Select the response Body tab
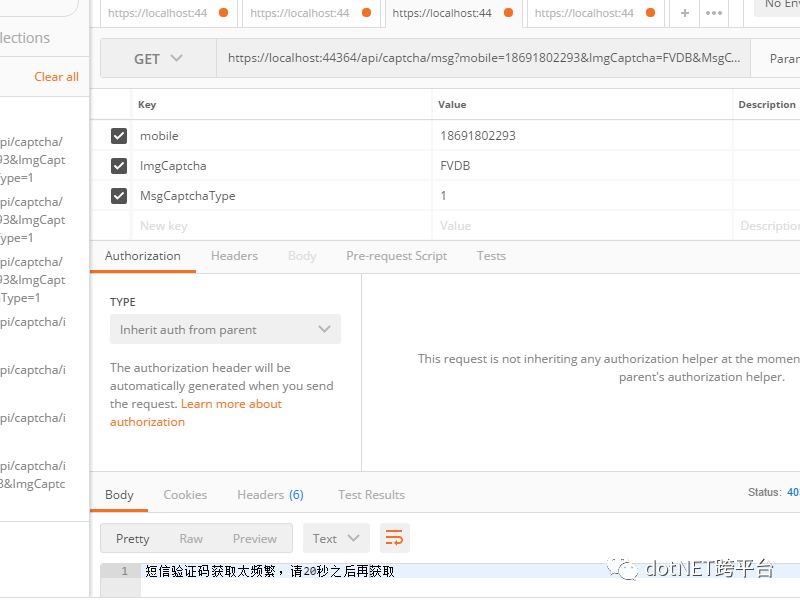Image resolution: width=800 pixels, height=603 pixels. 119,495
